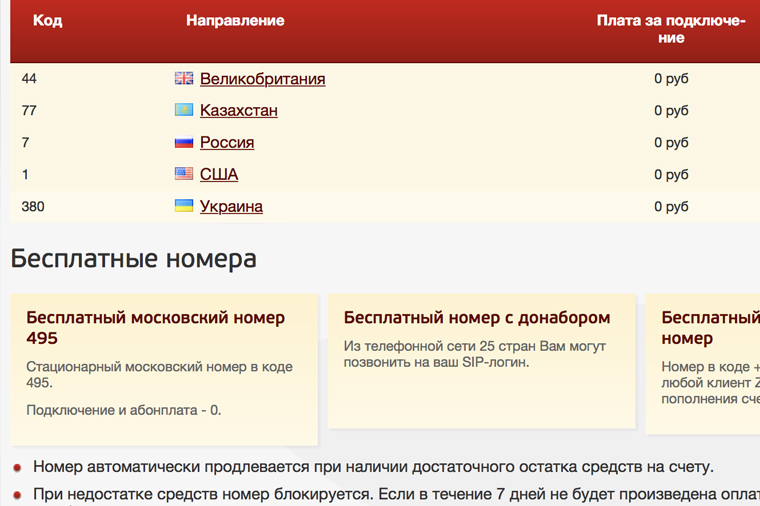The width and height of the screenshot is (760, 506).
Task: Click the Направление column header
Action: (235, 20)
